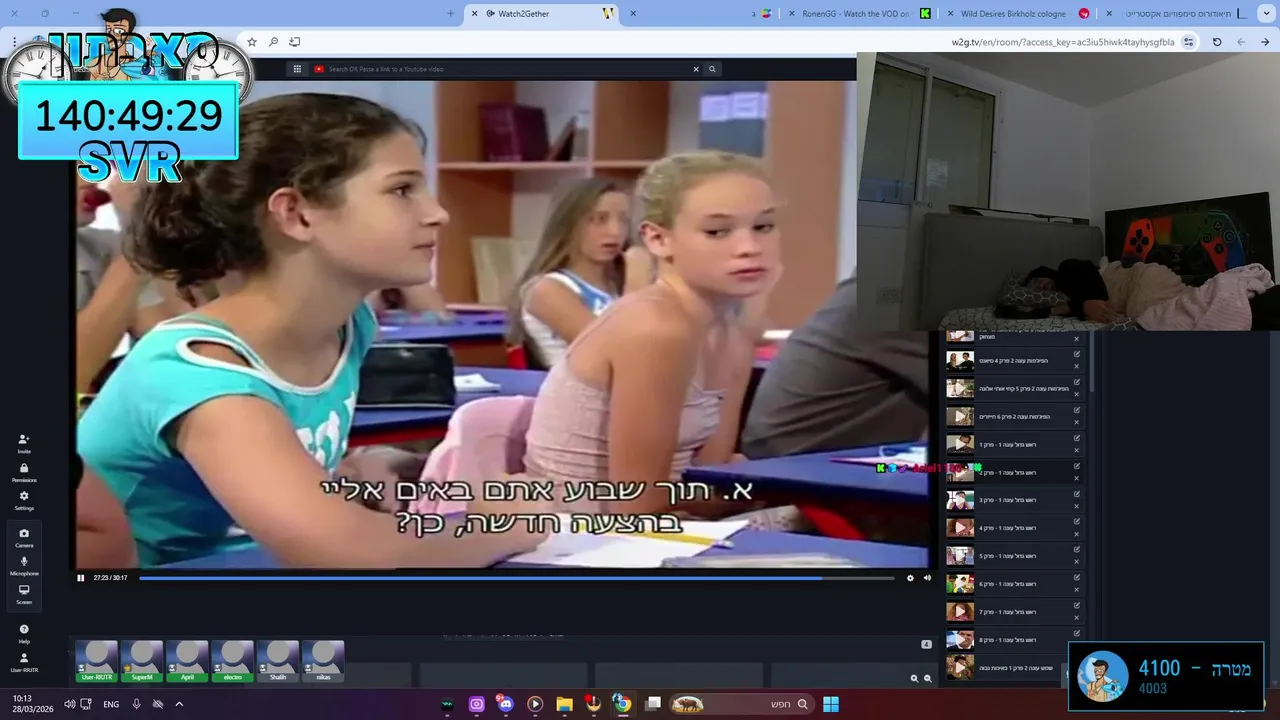Open File Explorer from the taskbar
This screenshot has width=1280, height=720.
click(564, 704)
